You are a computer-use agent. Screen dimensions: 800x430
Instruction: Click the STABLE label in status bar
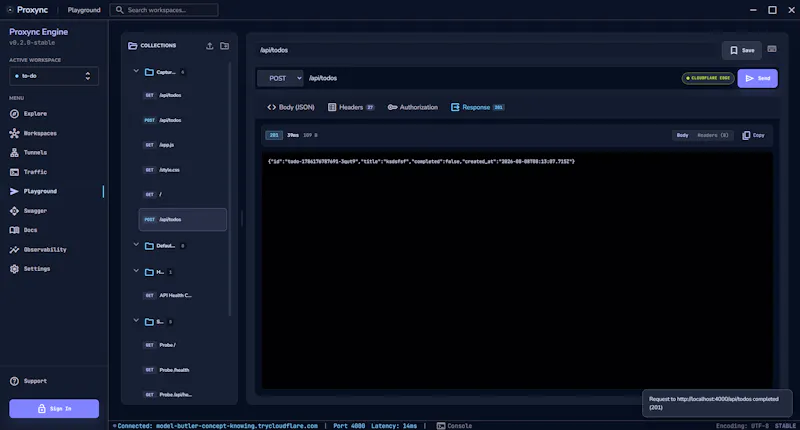click(785, 426)
